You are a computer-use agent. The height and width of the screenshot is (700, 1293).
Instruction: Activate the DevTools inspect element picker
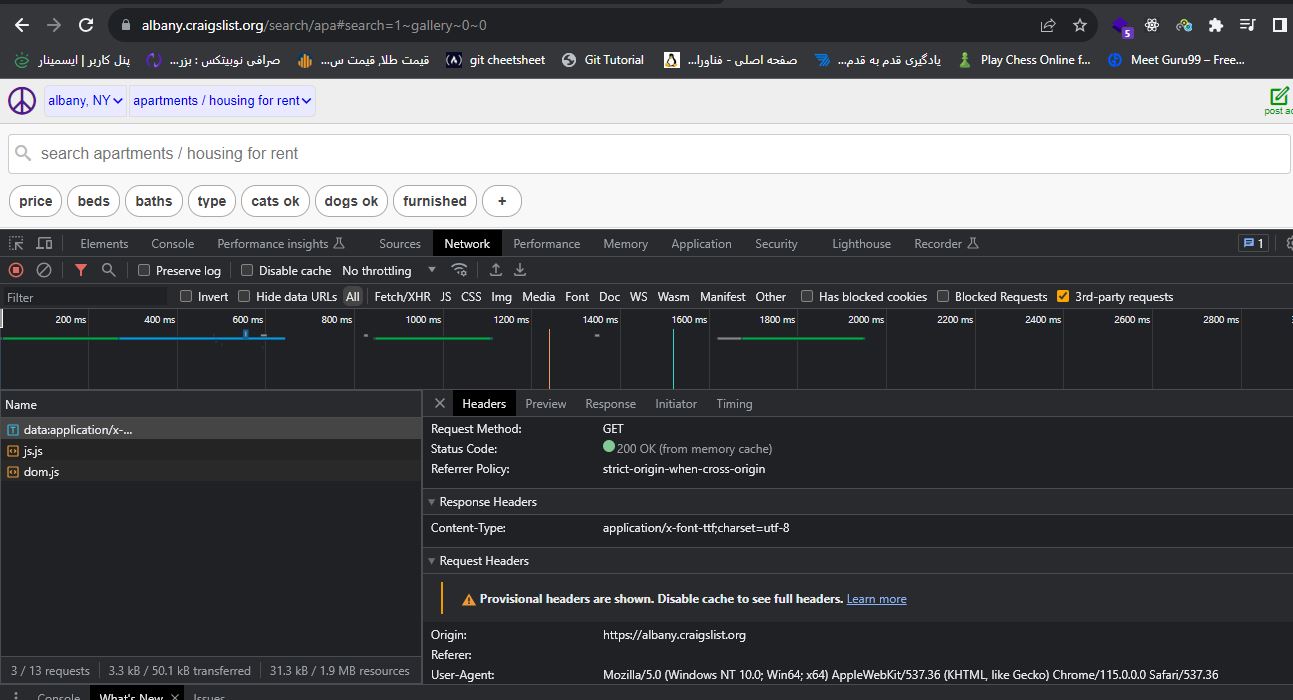tap(16, 243)
